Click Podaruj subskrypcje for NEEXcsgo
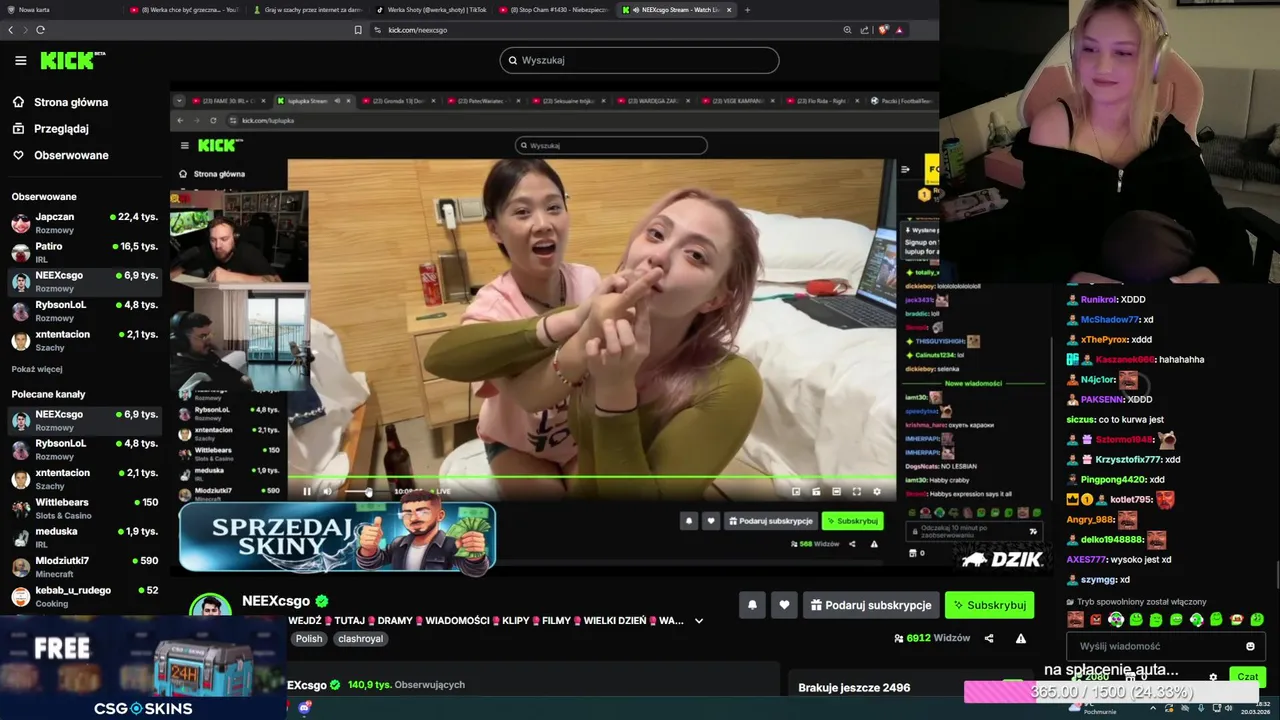This screenshot has width=1280, height=720. 870,605
